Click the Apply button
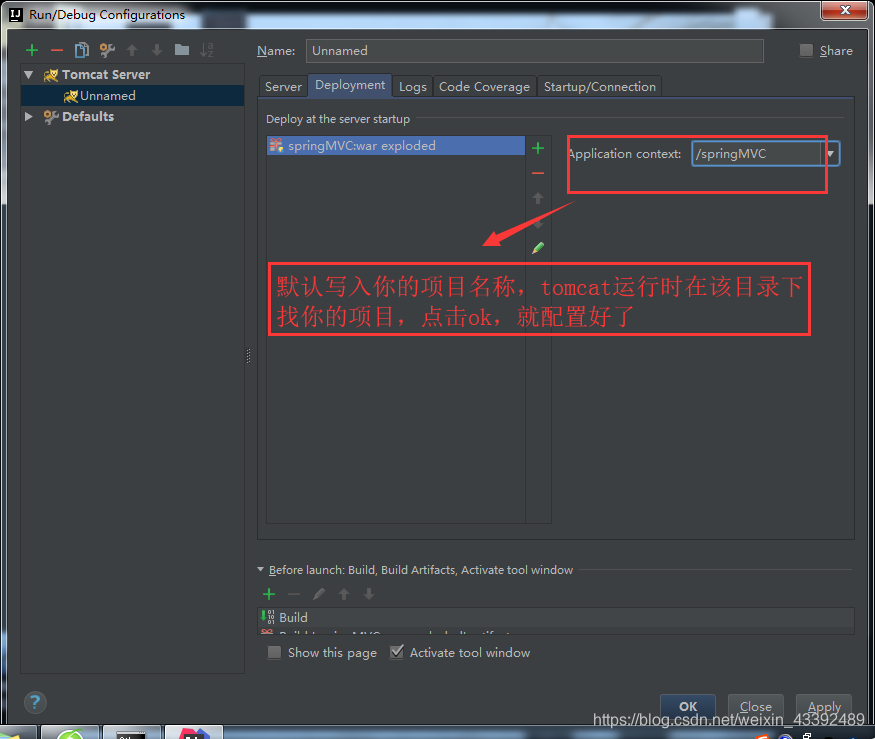The image size is (875, 739). (824, 707)
